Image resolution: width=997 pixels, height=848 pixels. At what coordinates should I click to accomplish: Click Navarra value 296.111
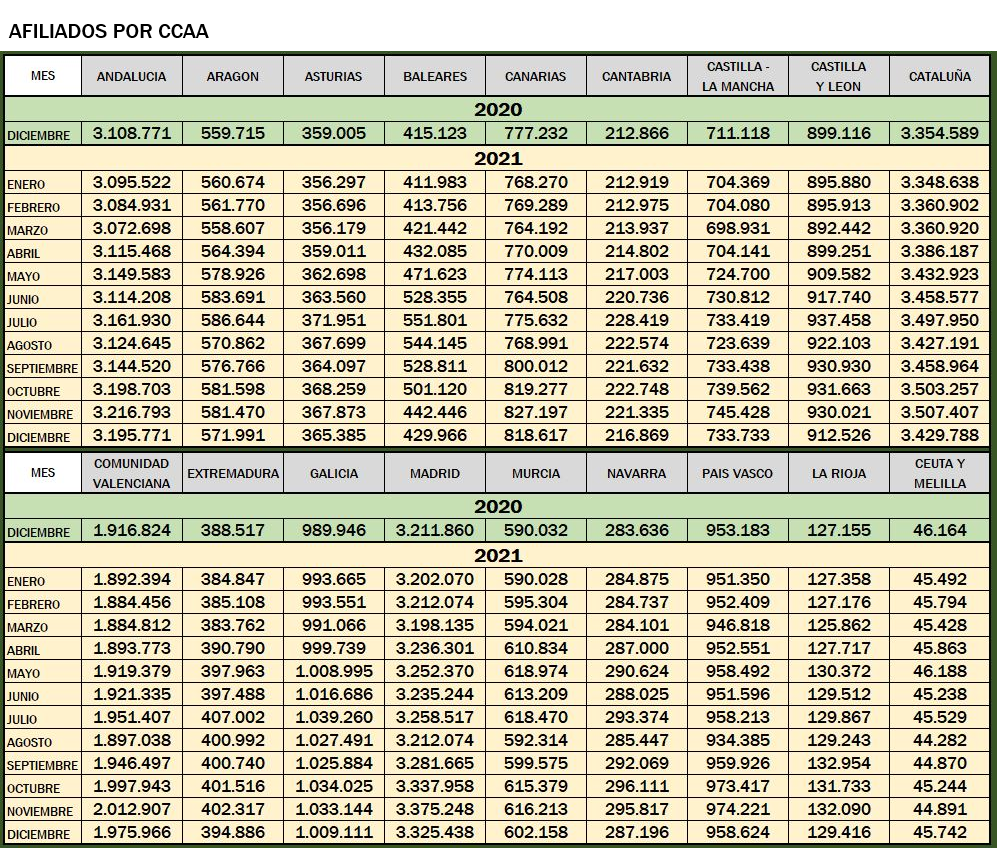pyautogui.click(x=636, y=786)
